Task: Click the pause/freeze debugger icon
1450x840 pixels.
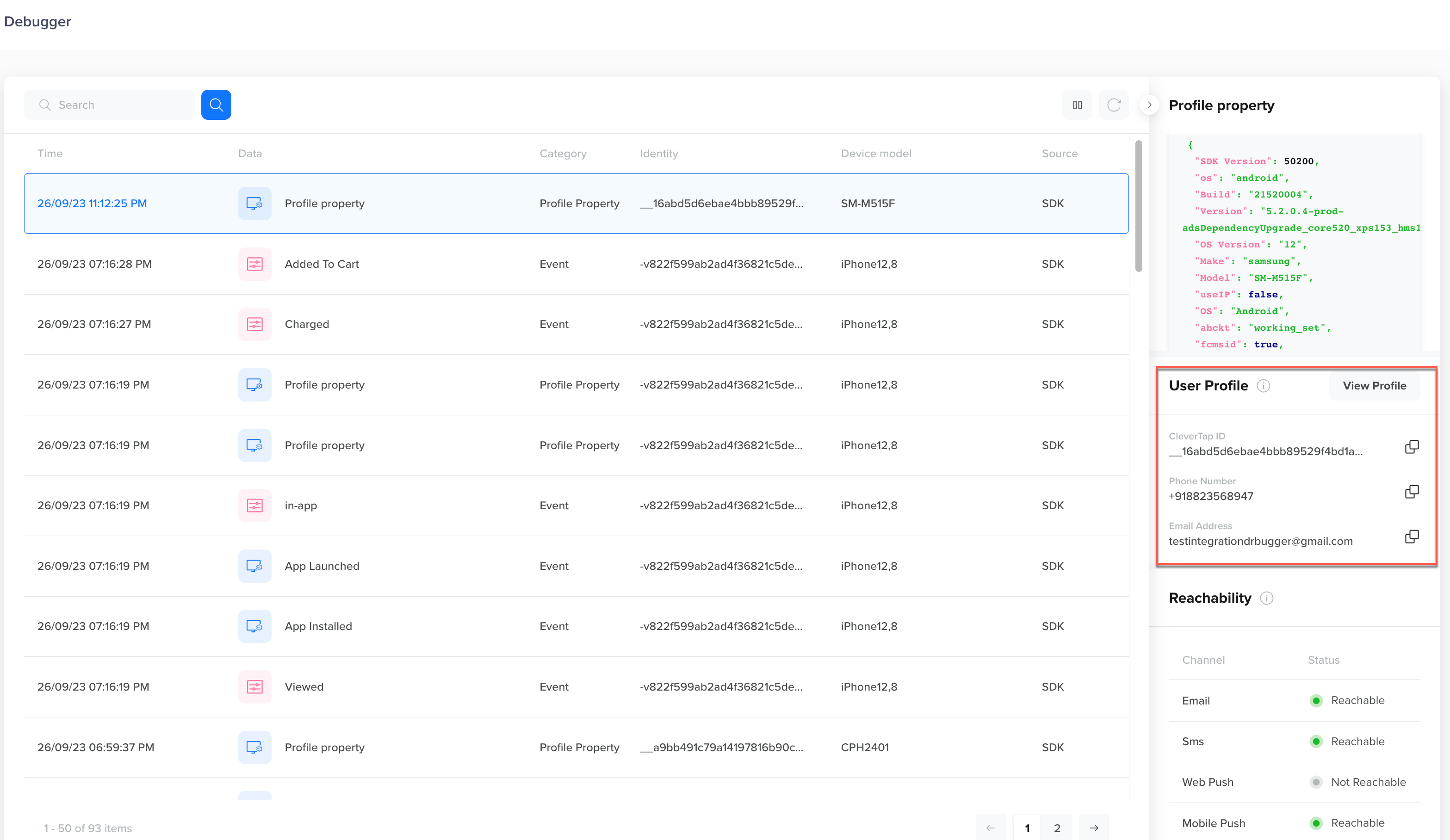Action: [1078, 105]
